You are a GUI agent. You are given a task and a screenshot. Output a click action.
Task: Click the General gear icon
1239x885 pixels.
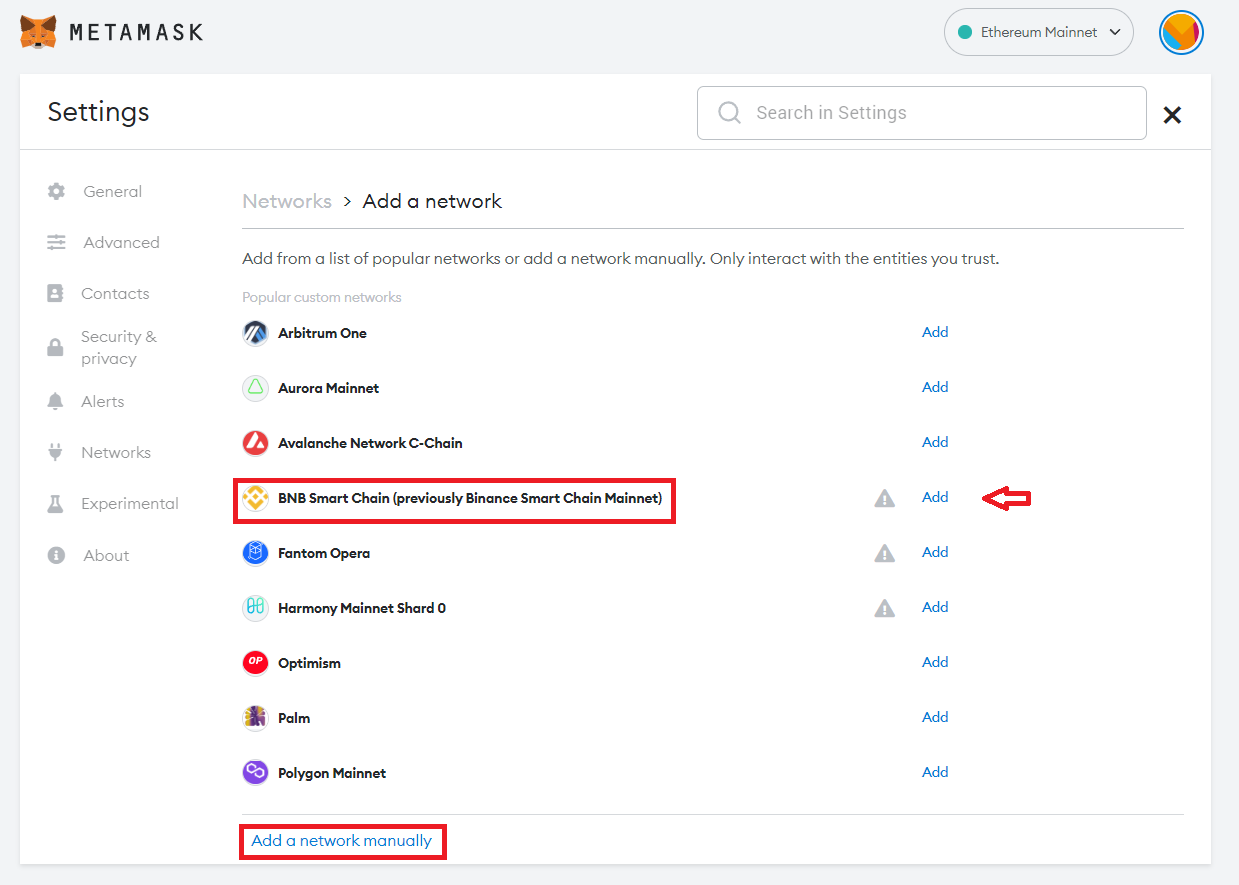[x=56, y=191]
